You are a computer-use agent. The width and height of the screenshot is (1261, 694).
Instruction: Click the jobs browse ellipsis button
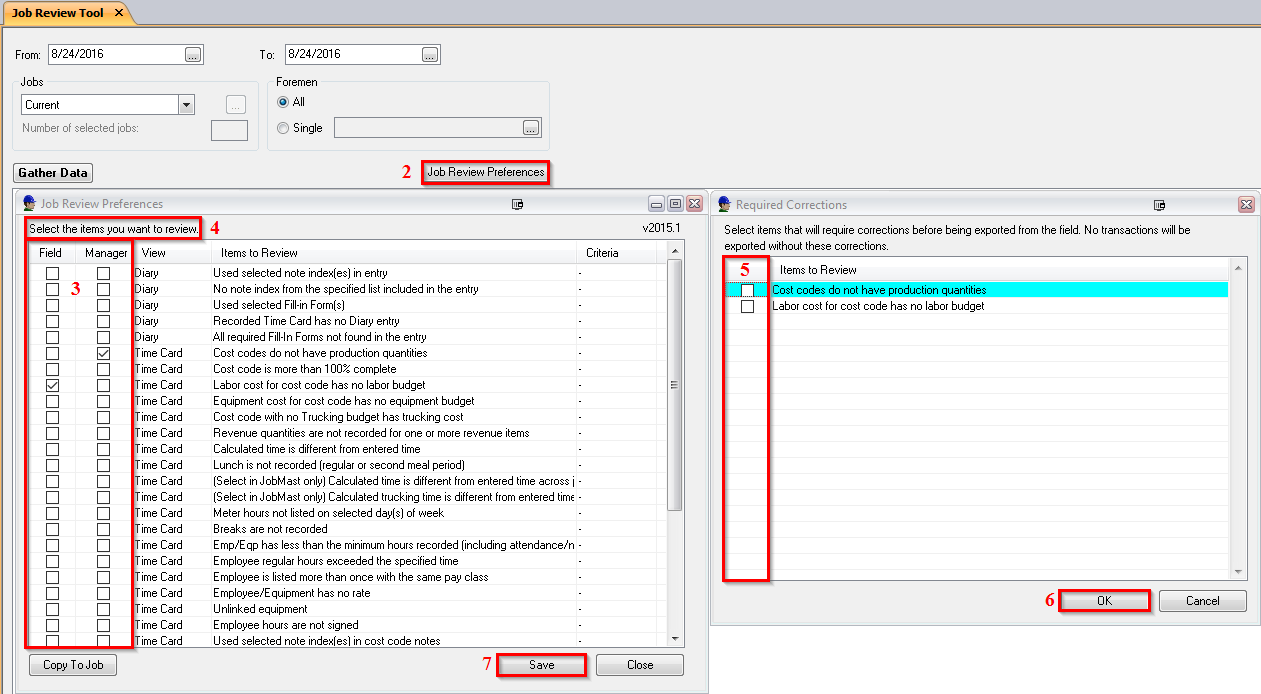tap(236, 104)
